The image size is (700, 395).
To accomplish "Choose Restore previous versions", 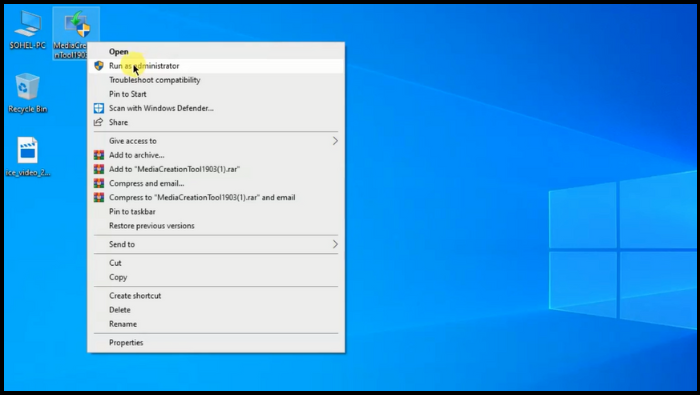I will point(216,226).
